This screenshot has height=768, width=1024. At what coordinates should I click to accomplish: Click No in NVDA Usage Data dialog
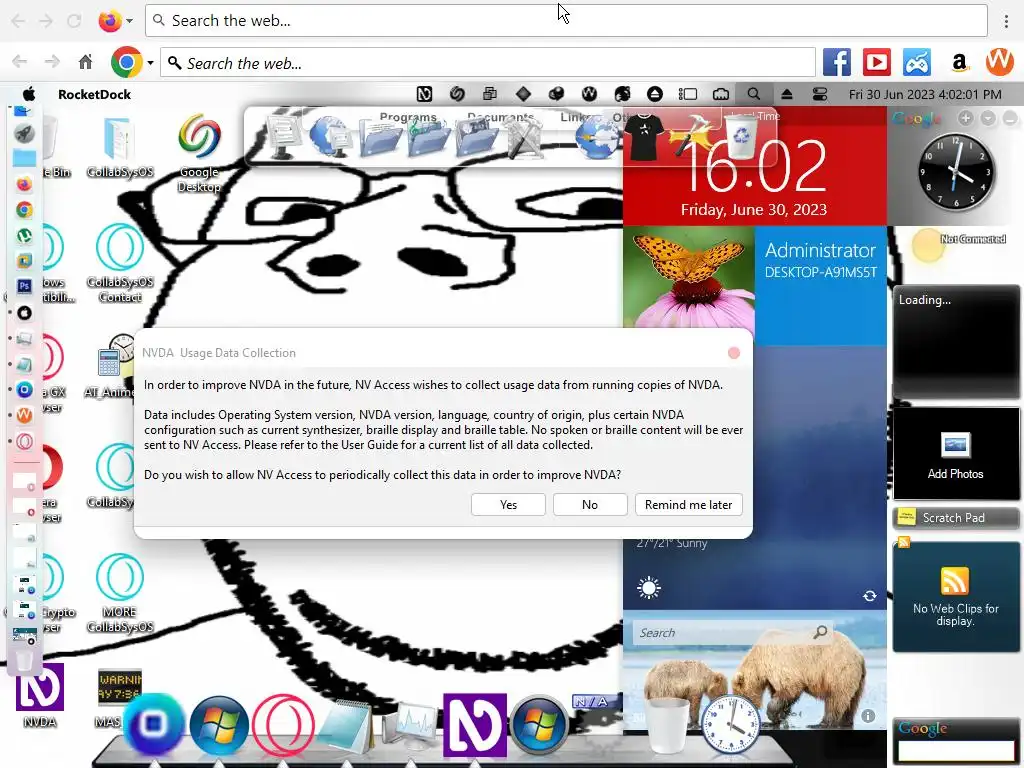coord(590,505)
